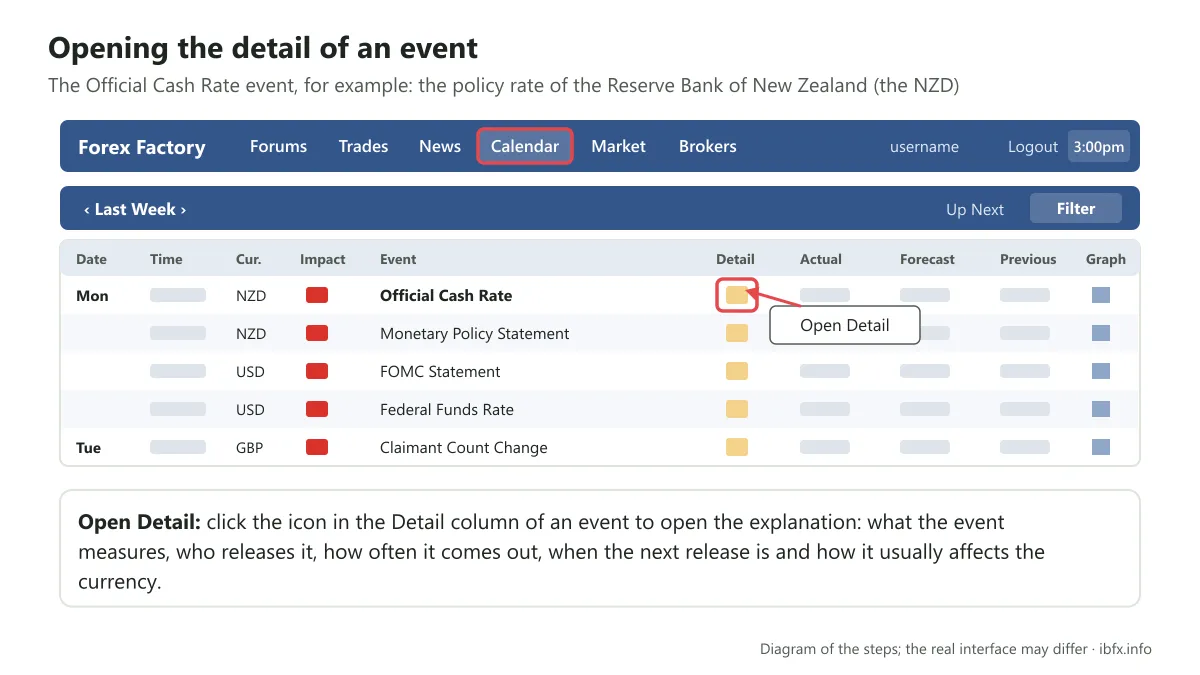Click the Official Cash Rate event name
Screen dimensions: 1200x675
pos(446,295)
